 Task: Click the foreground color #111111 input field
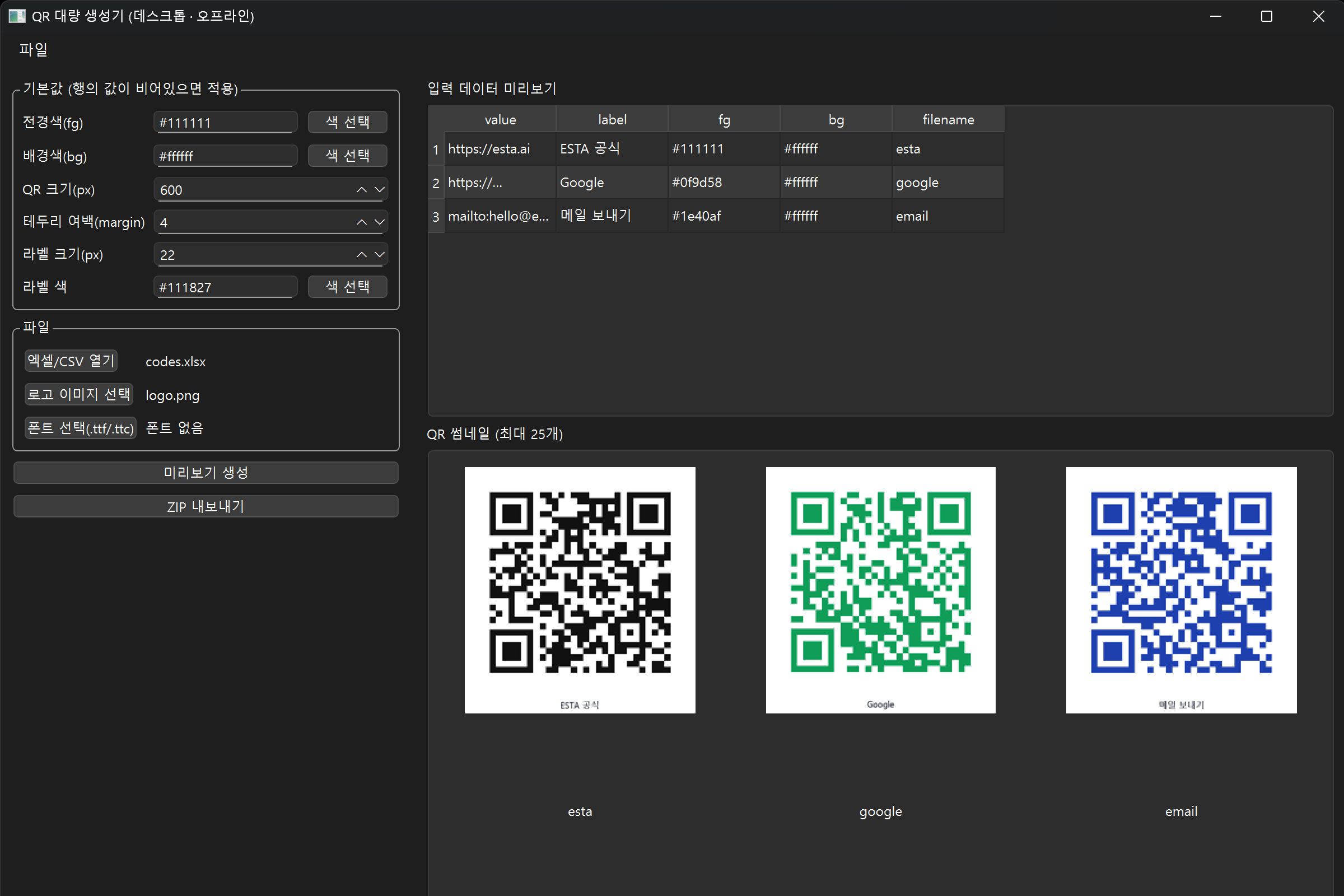[225, 123]
